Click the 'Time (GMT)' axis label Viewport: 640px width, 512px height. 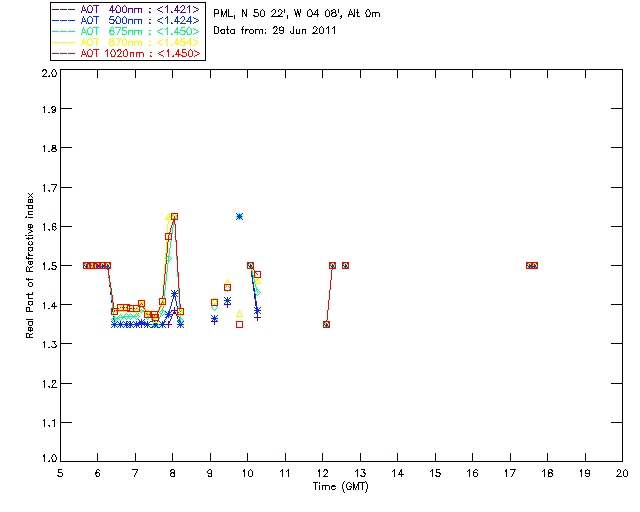click(x=340, y=486)
